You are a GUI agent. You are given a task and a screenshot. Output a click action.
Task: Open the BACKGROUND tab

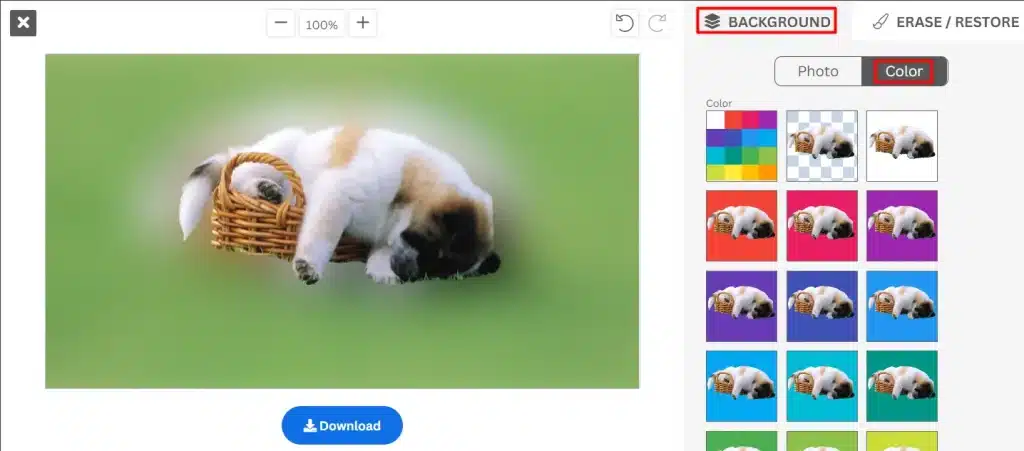point(766,22)
